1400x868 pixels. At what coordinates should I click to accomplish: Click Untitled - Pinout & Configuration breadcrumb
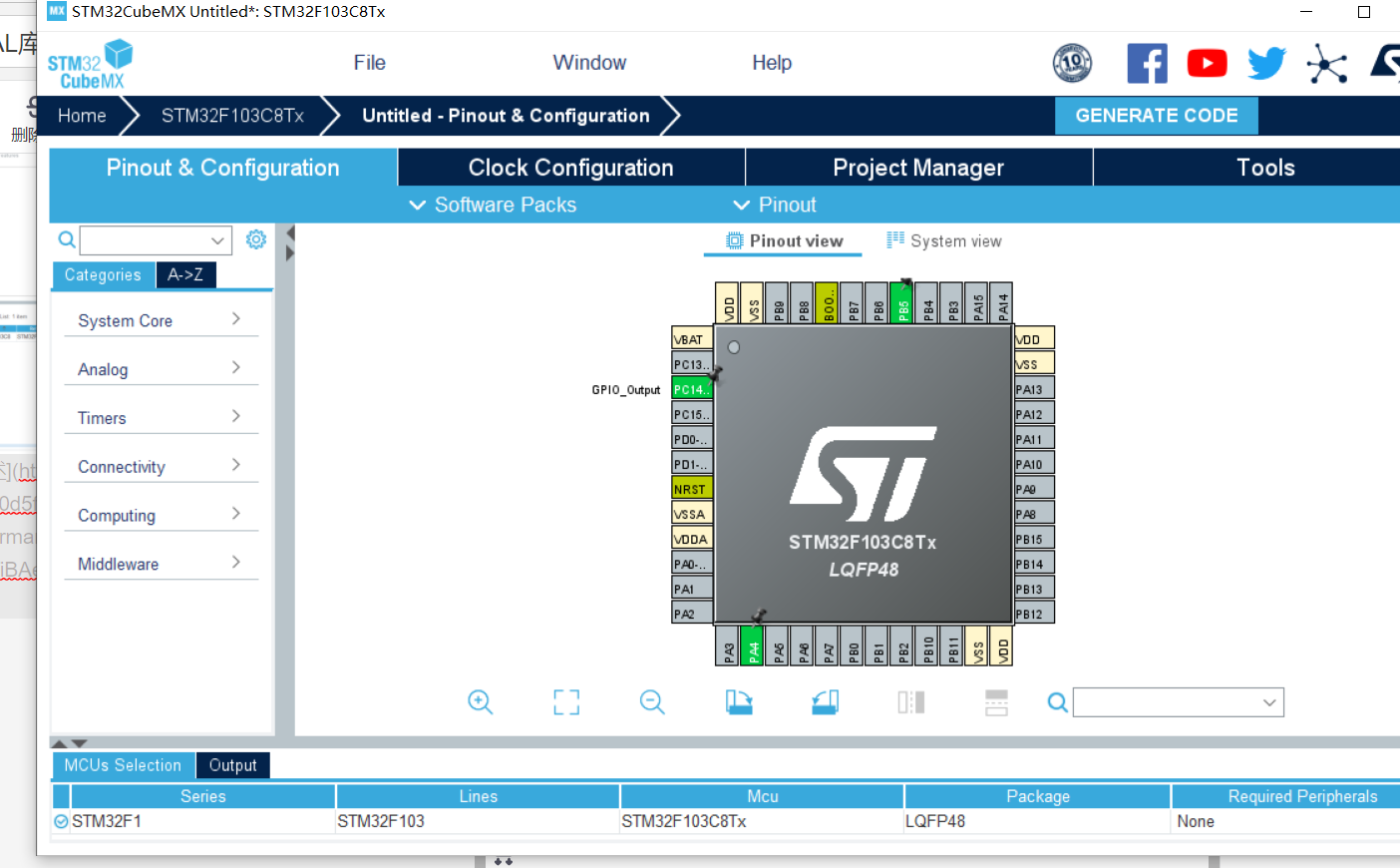tap(506, 116)
